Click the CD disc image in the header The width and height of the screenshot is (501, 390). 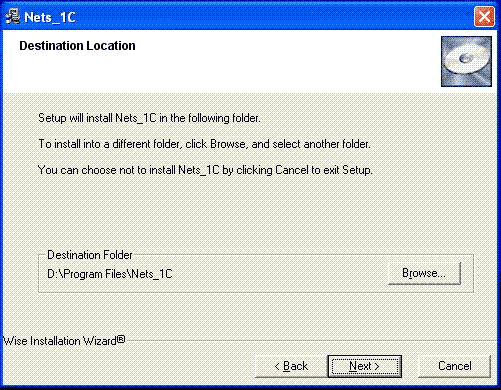[x=466, y=61]
